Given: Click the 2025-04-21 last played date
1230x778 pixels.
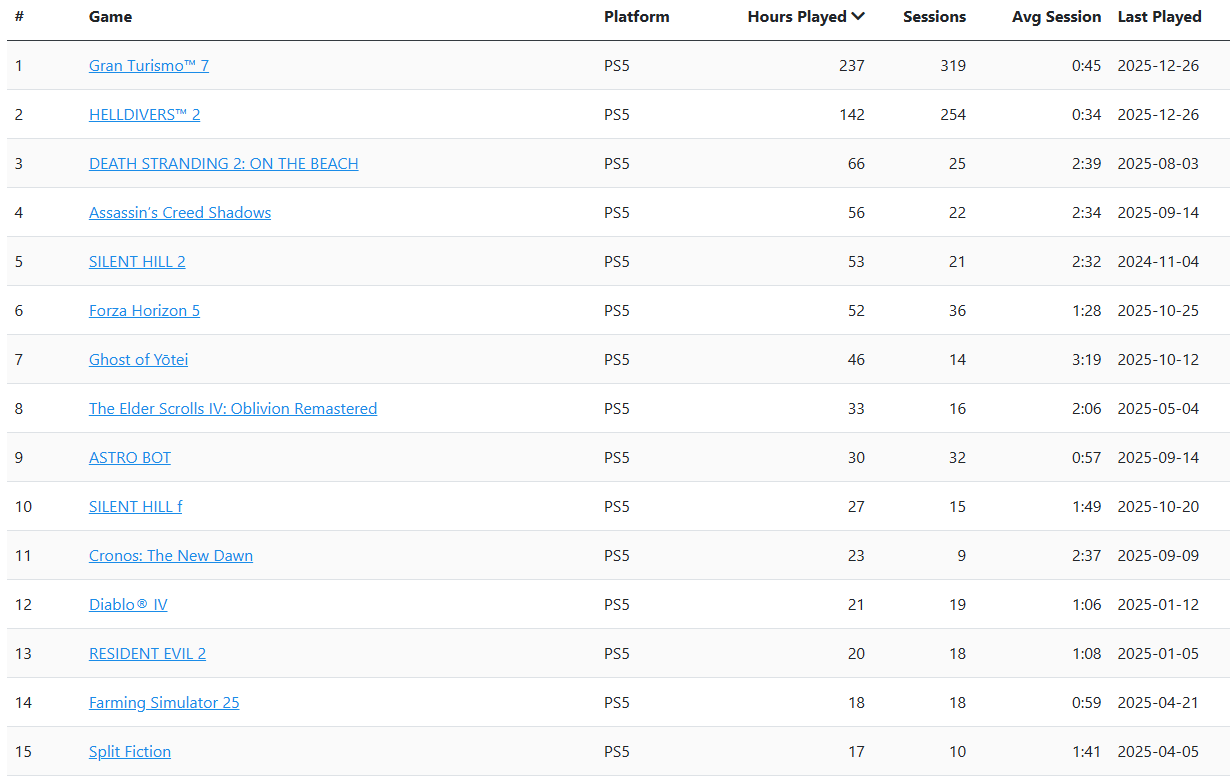Looking at the screenshot, I should [x=1158, y=703].
